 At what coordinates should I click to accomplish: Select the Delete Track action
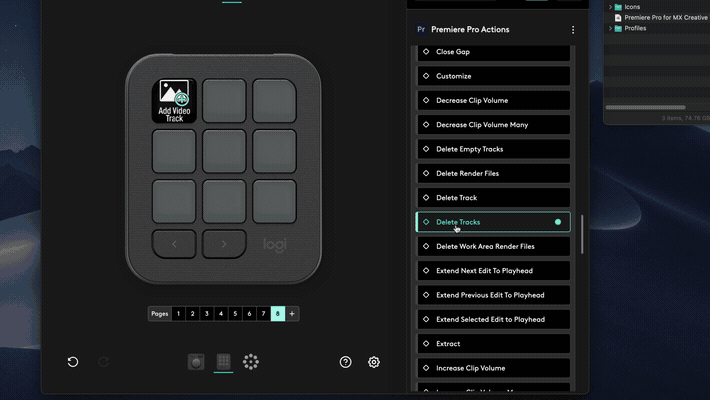tap(494, 198)
